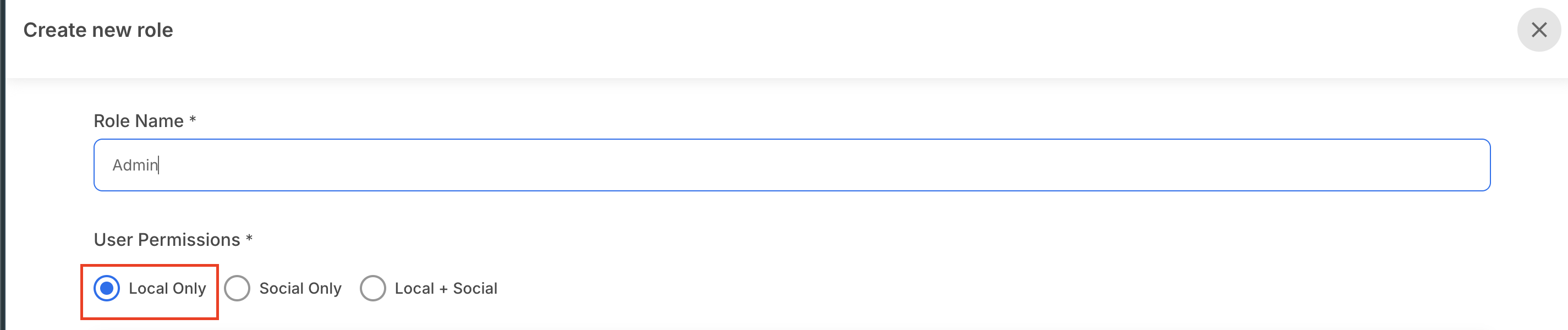Click the empty right side of Role Name field
Screen dimensions: 1568x330
click(1339, 165)
